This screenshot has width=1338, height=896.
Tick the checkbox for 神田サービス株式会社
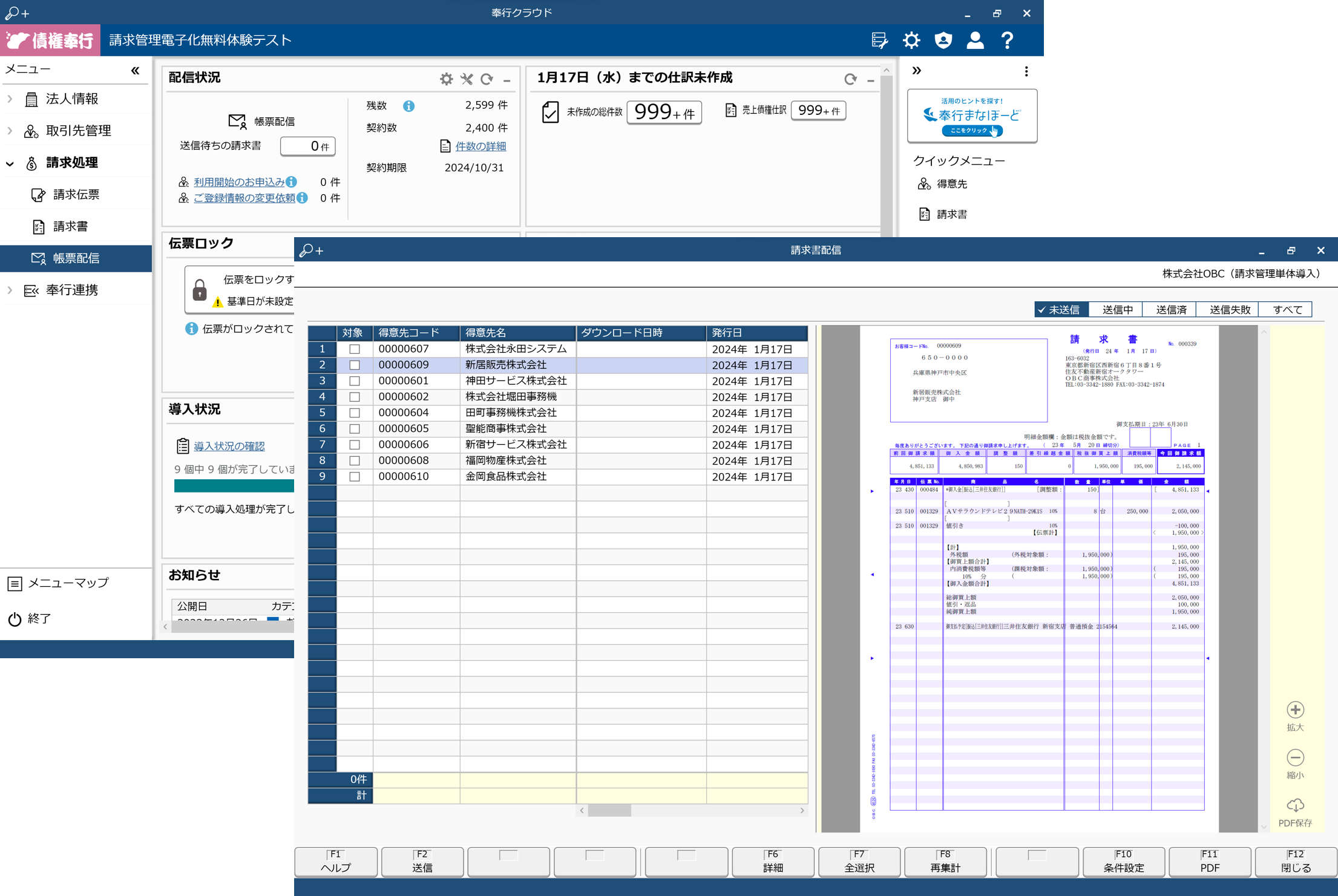[x=355, y=381]
